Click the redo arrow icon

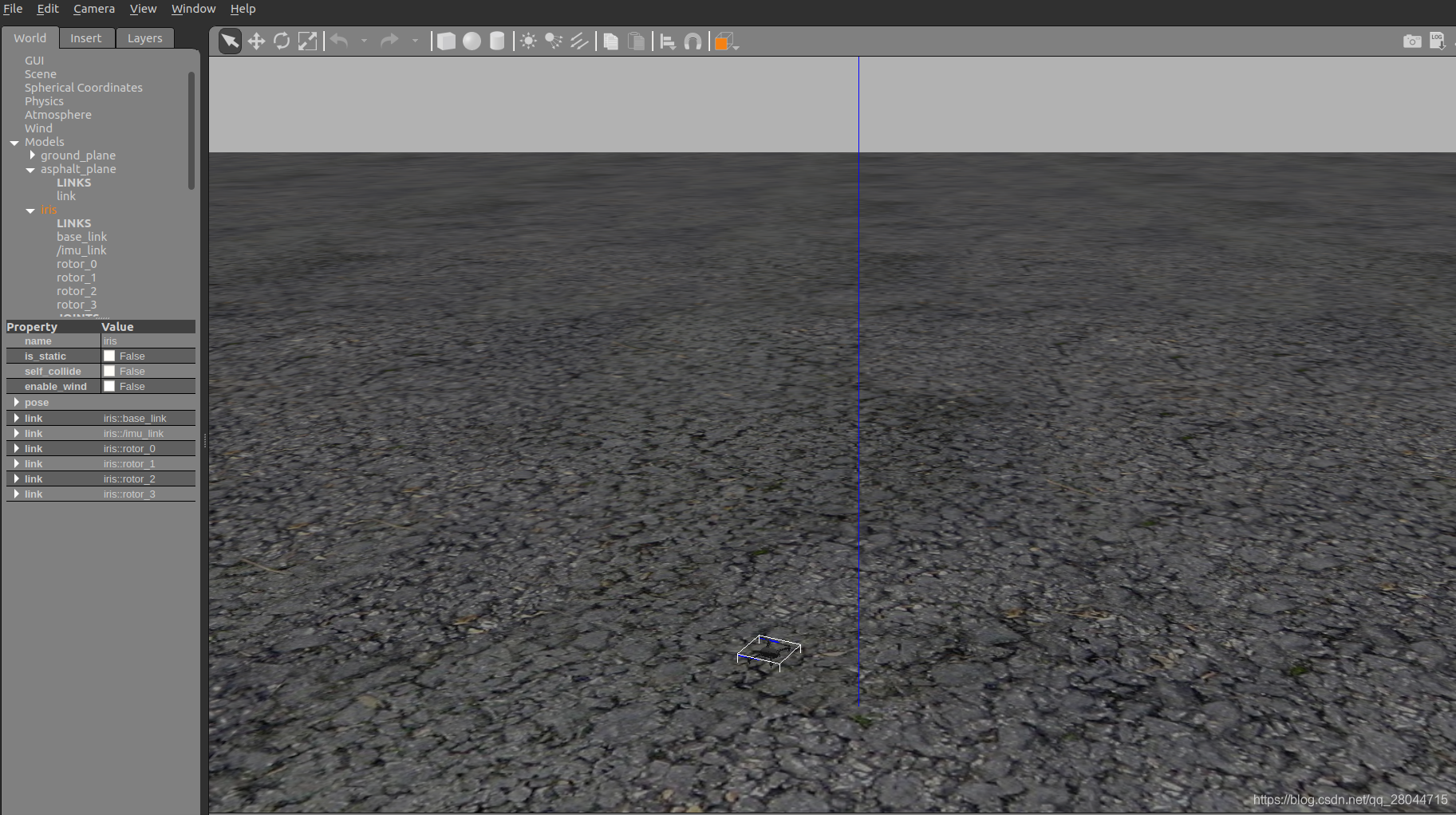click(389, 41)
